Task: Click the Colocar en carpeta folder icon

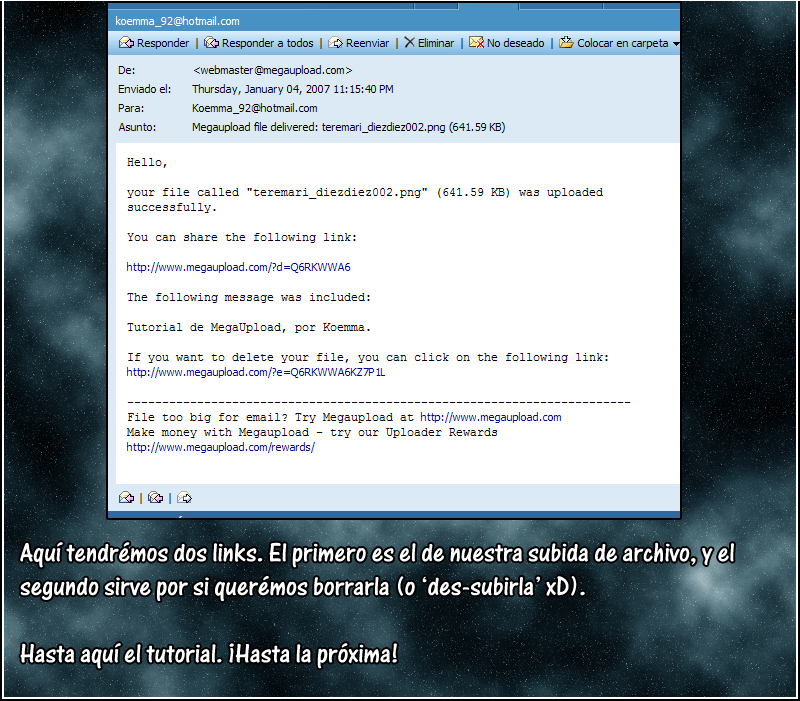Action: point(566,42)
